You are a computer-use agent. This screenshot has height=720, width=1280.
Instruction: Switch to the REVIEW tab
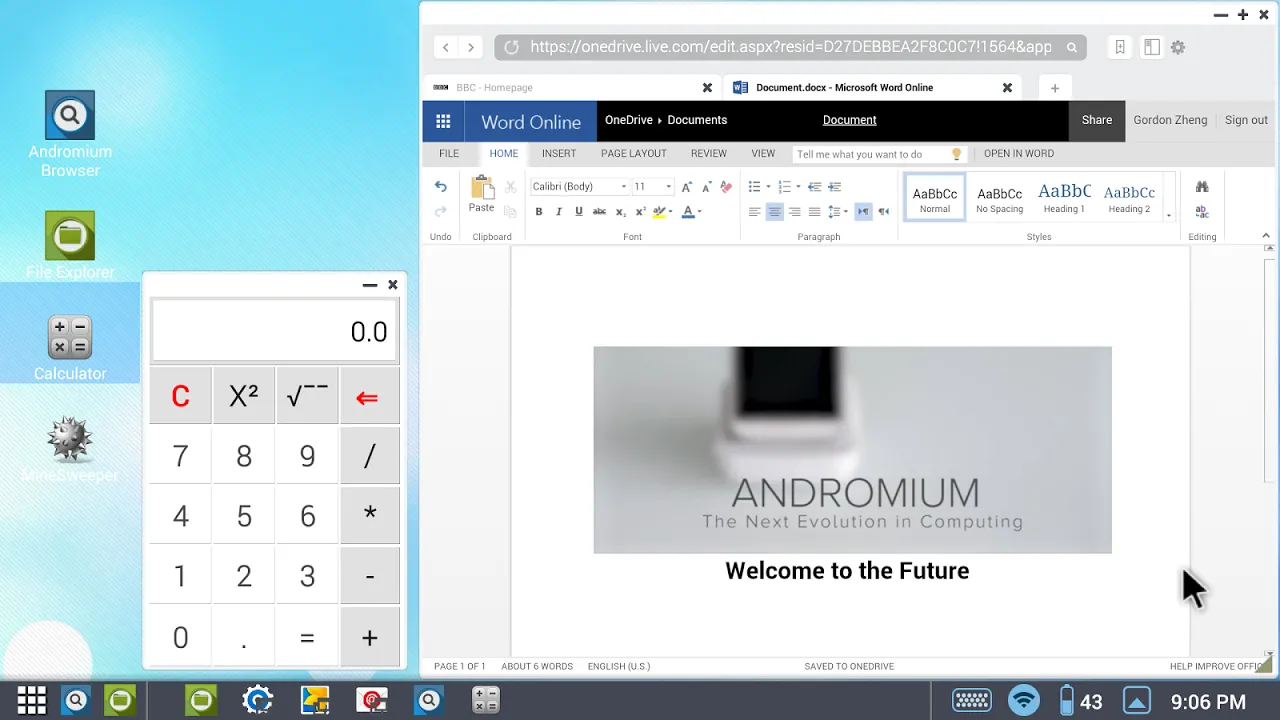(x=709, y=154)
